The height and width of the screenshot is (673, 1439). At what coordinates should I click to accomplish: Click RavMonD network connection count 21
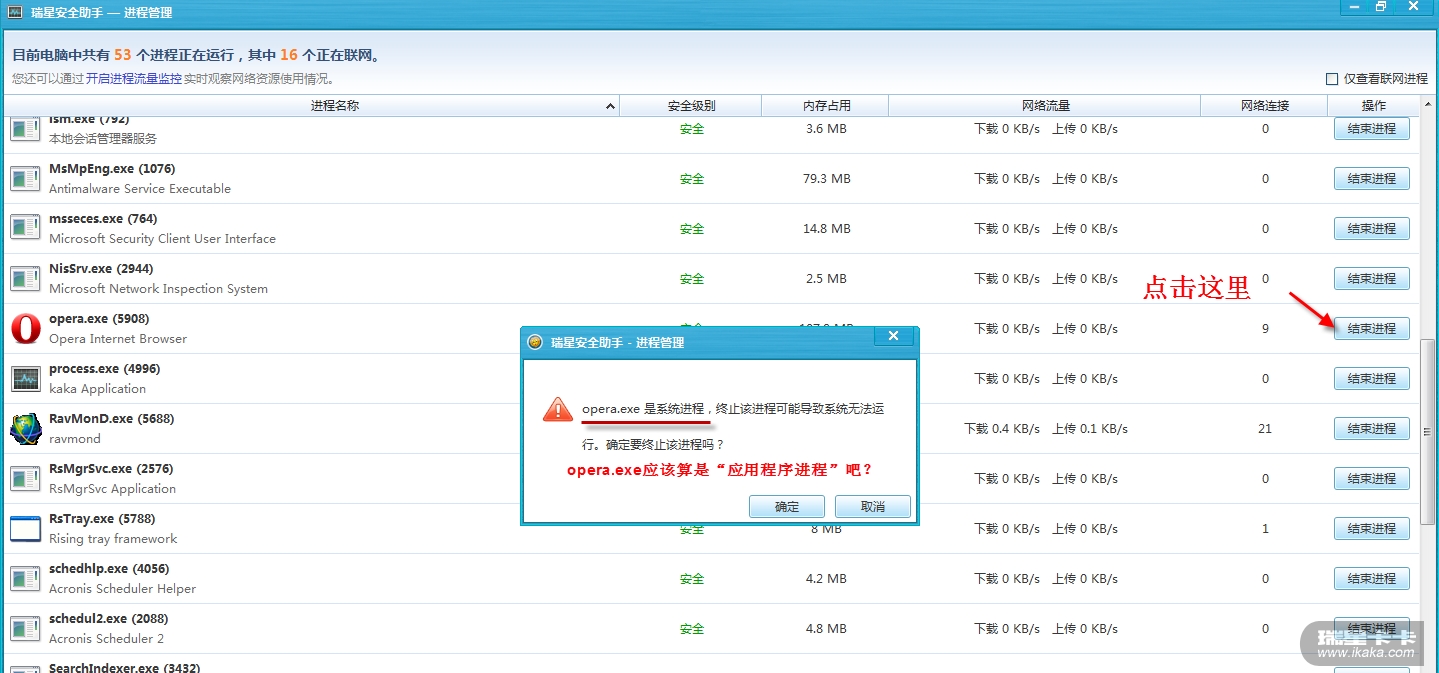pyautogui.click(x=1265, y=429)
